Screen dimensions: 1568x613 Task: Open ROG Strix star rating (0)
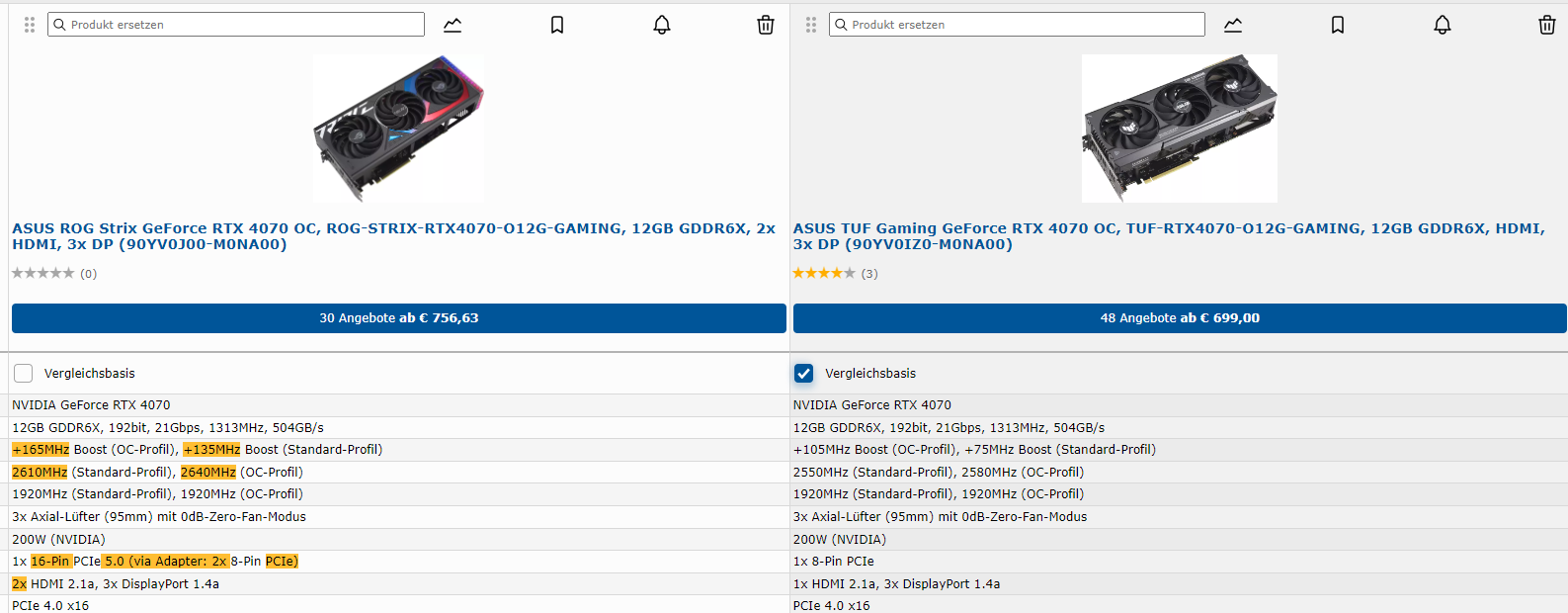54,274
